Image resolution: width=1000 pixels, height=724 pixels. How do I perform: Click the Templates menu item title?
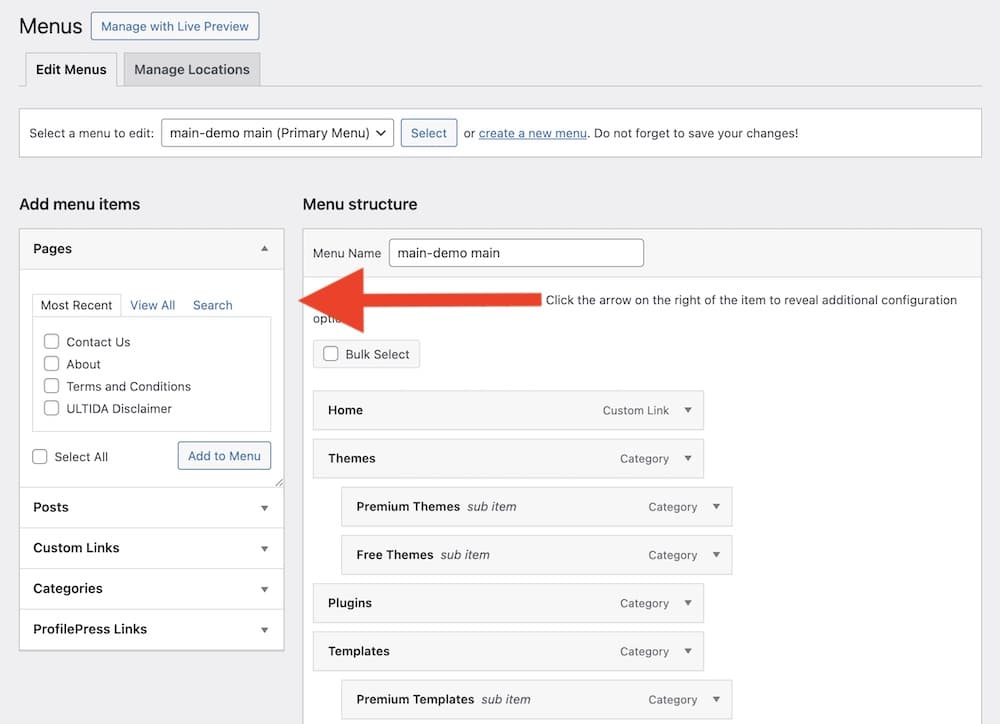(x=359, y=651)
